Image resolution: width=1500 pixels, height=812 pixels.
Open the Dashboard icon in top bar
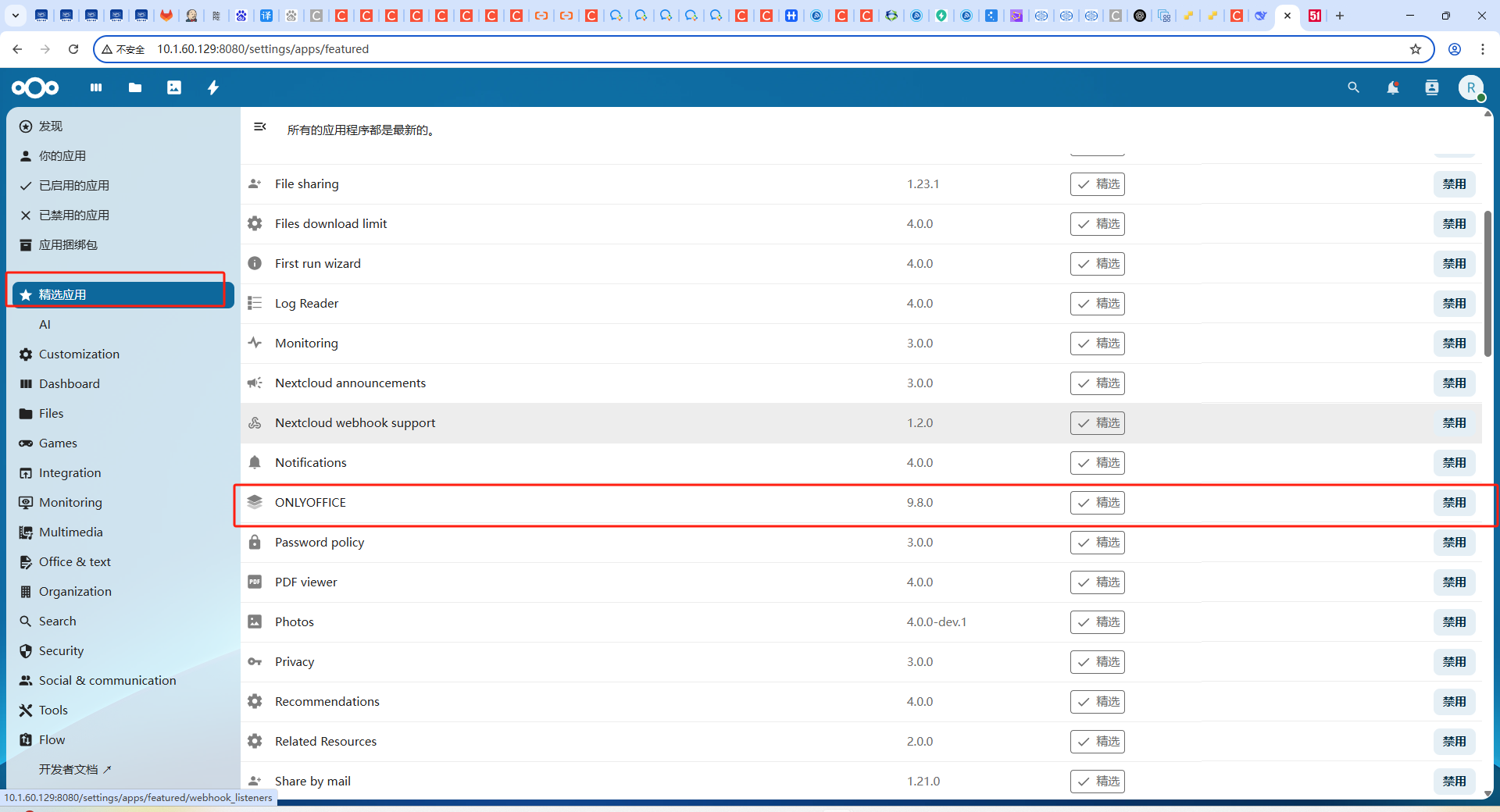coord(96,87)
